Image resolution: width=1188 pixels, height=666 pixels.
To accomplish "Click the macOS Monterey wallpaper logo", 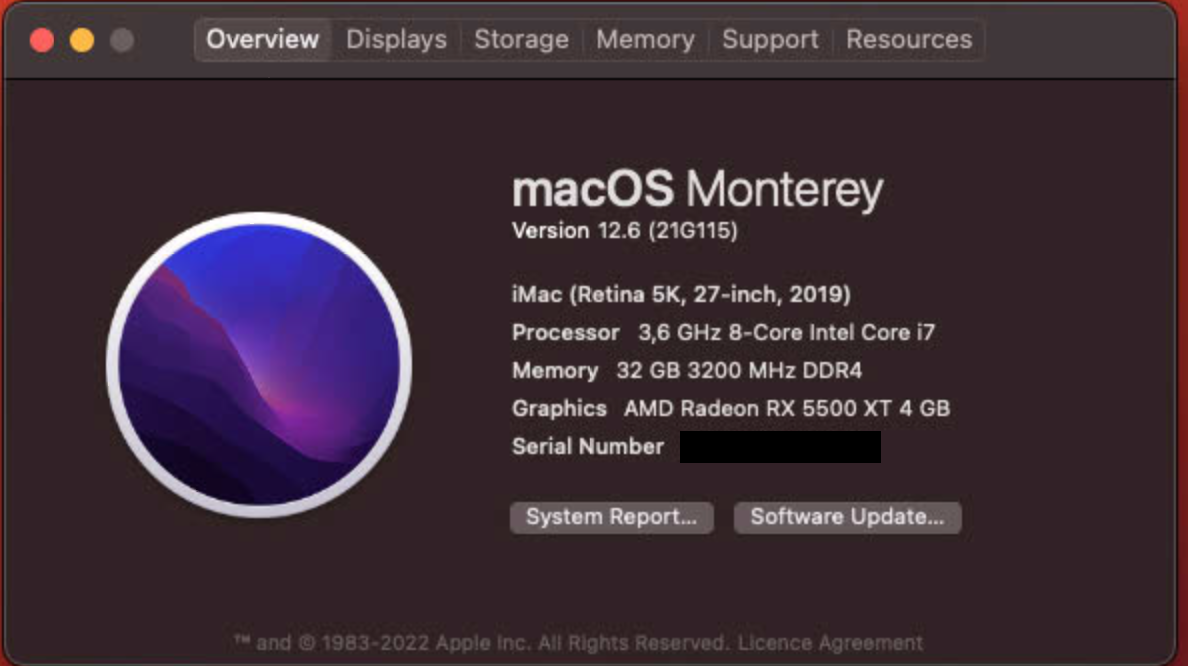I will pyautogui.click(x=259, y=364).
